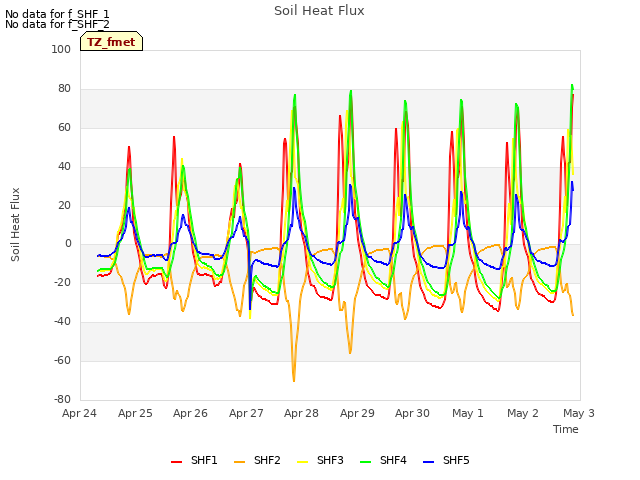Click the Apr 27 x-axis tick label
This screenshot has width=640, height=480.
[x=246, y=413]
